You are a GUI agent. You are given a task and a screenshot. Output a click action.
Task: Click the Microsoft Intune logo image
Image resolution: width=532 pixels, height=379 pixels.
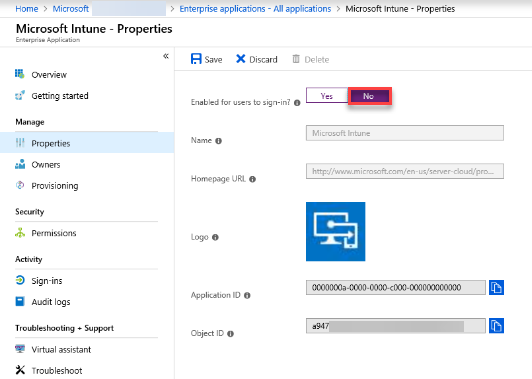[x=336, y=232]
